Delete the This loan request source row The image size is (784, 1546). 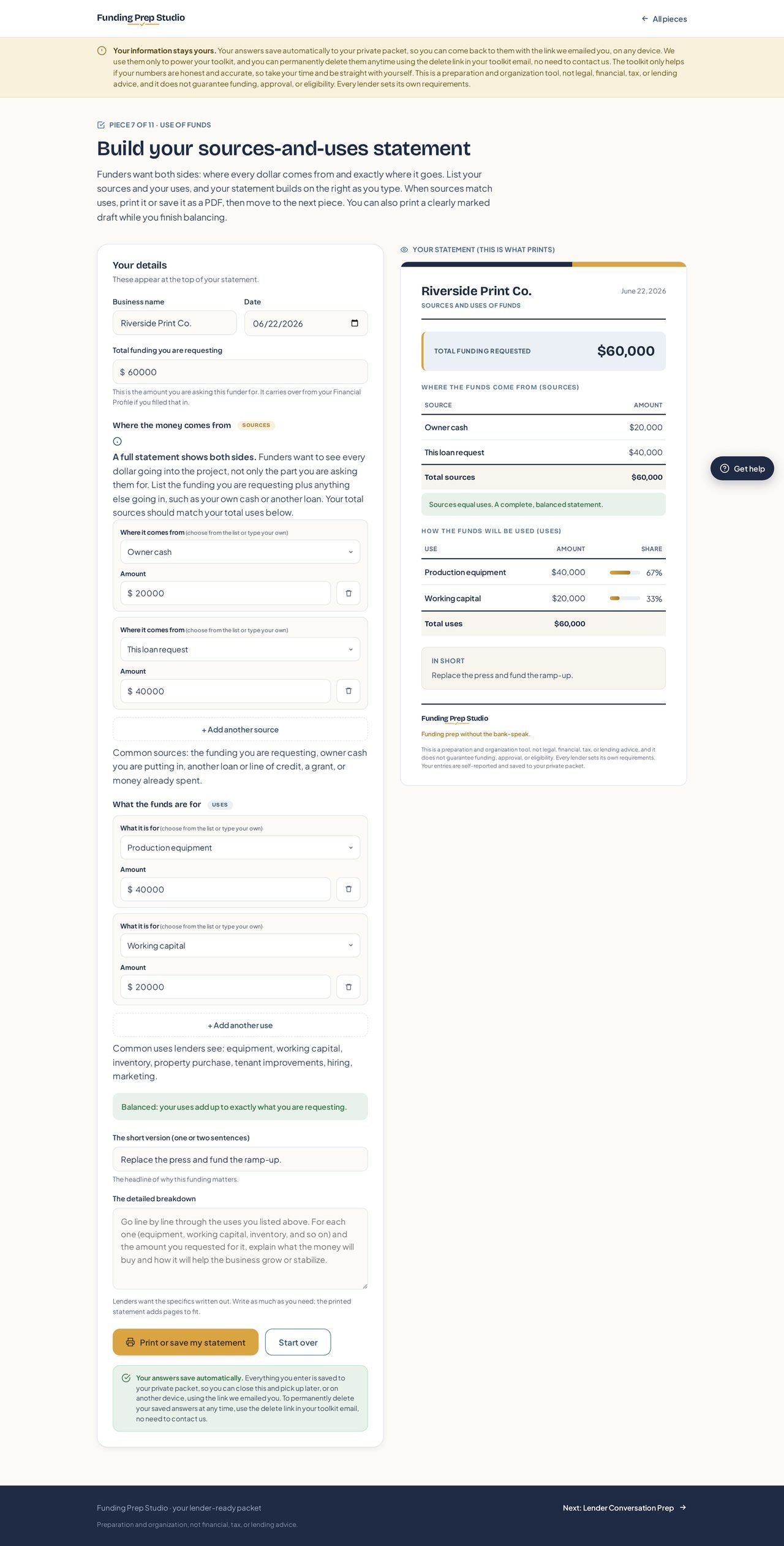tap(349, 691)
